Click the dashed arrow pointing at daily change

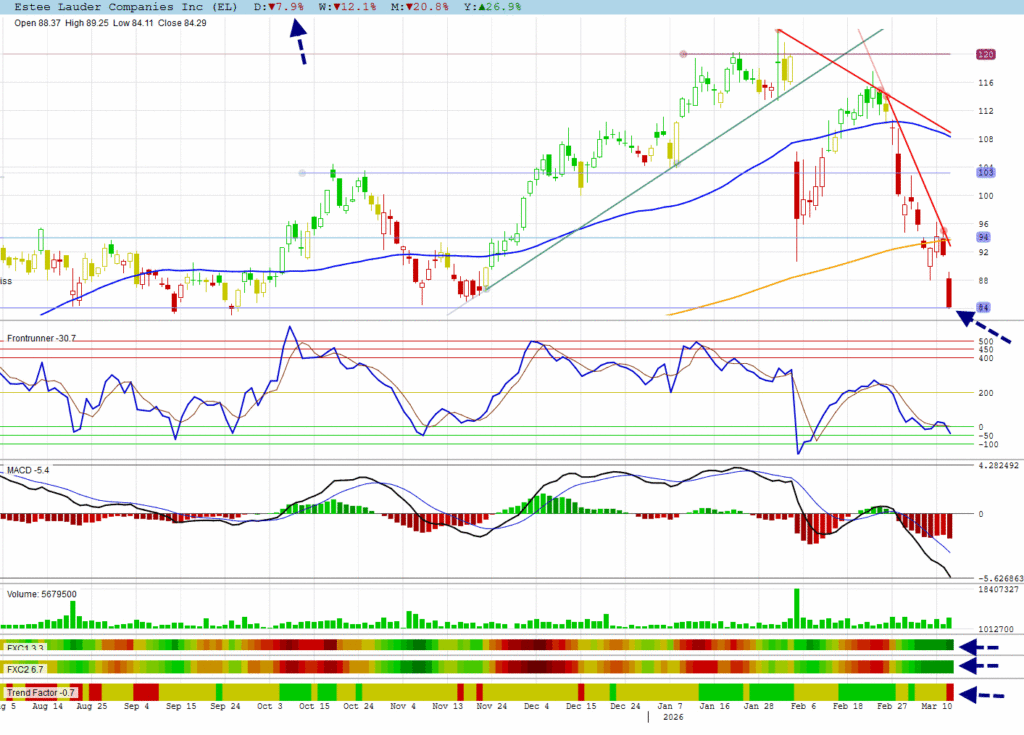pyautogui.click(x=298, y=43)
